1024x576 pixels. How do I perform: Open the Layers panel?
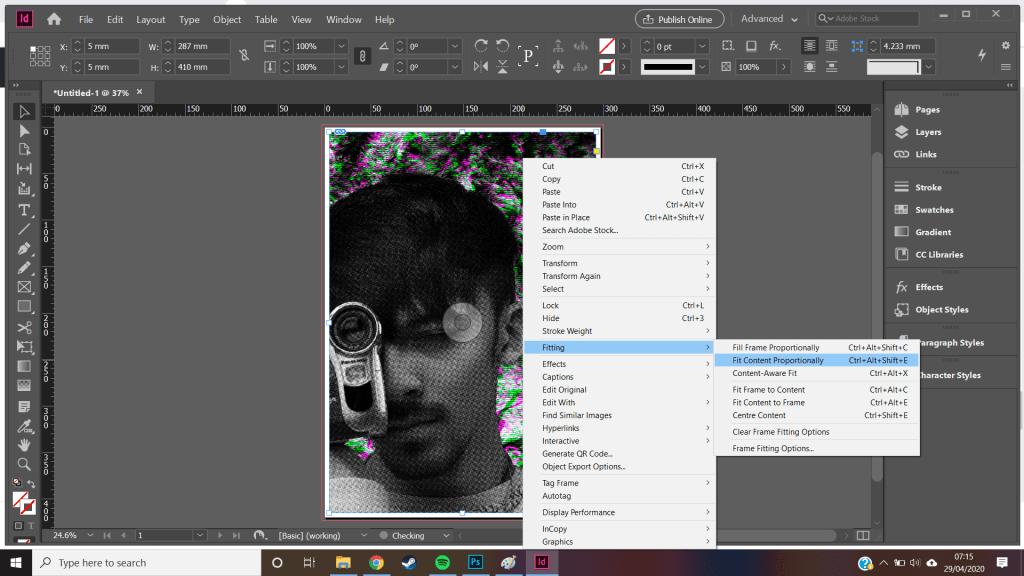tap(927, 132)
